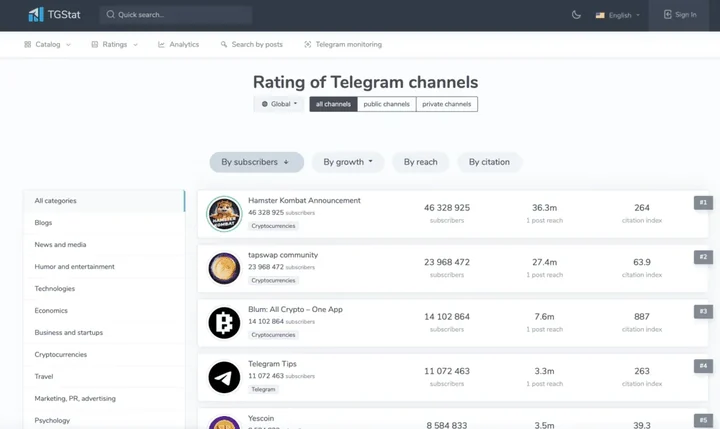Click the TGStat logo icon
Viewport: 720px width, 429px height.
tap(36, 15)
